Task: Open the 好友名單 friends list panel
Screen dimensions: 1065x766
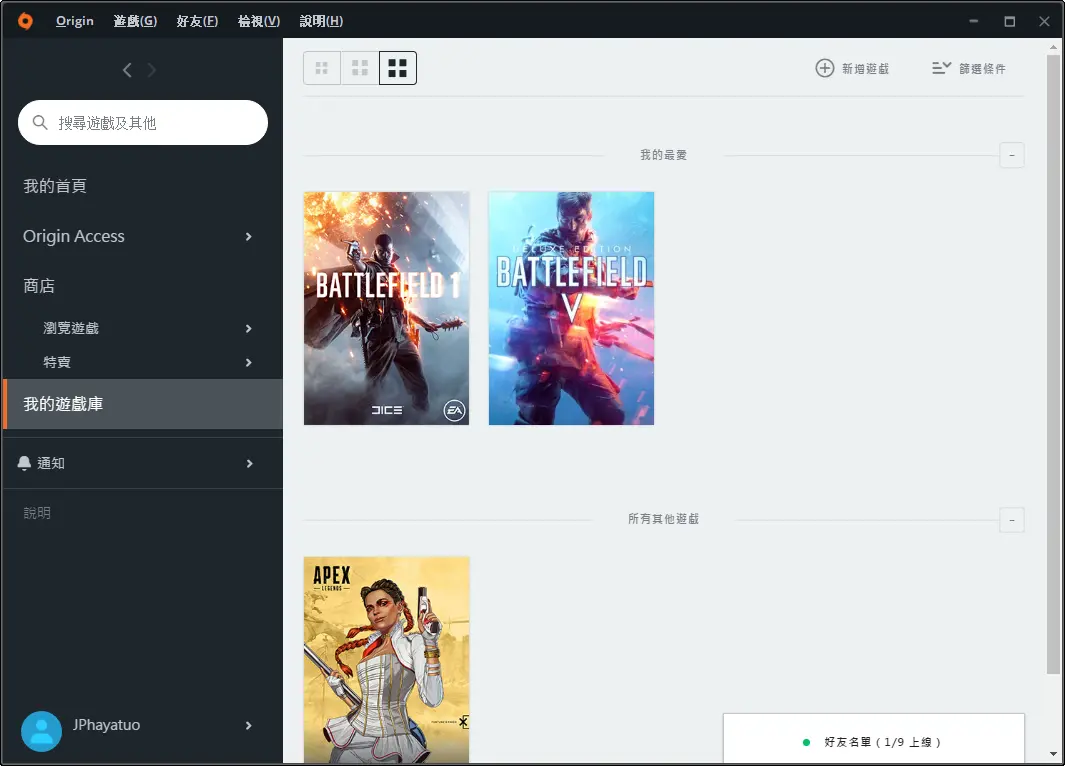Action: (873, 739)
